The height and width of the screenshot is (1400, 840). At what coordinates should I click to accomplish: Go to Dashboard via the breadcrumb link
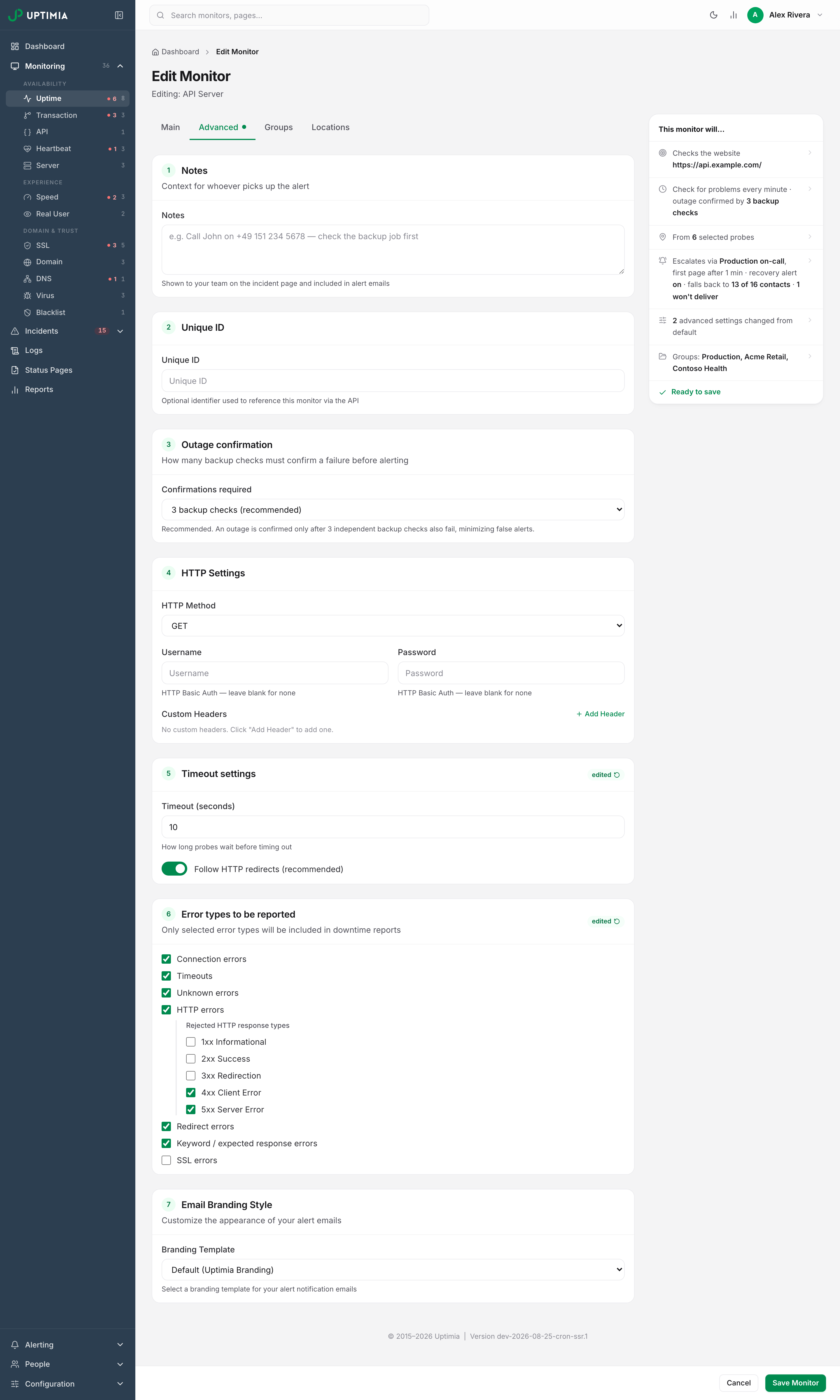(x=180, y=52)
